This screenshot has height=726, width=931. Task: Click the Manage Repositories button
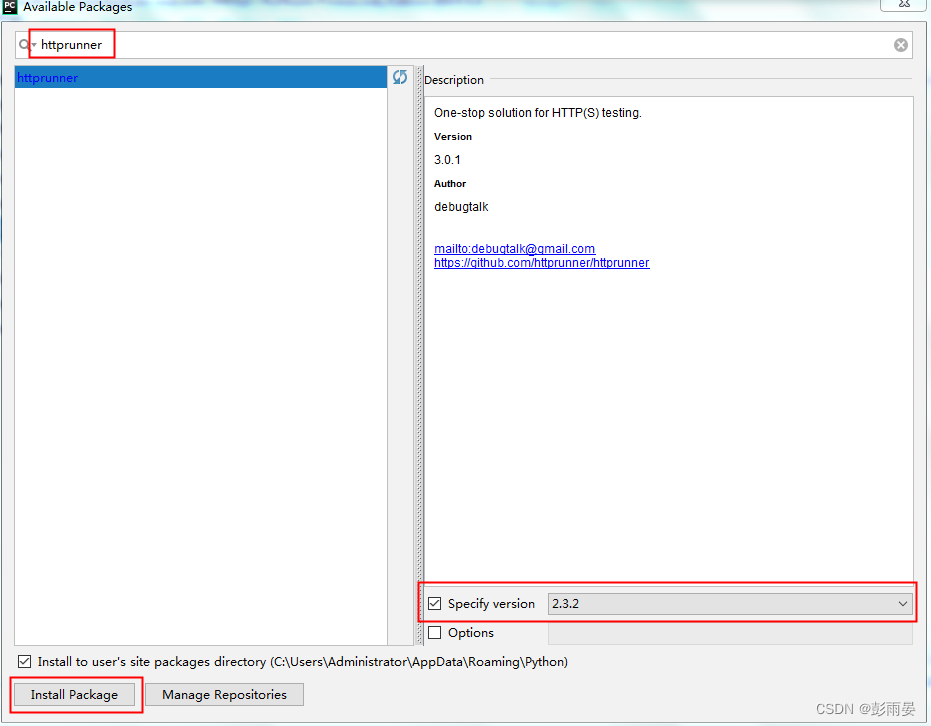[224, 695]
